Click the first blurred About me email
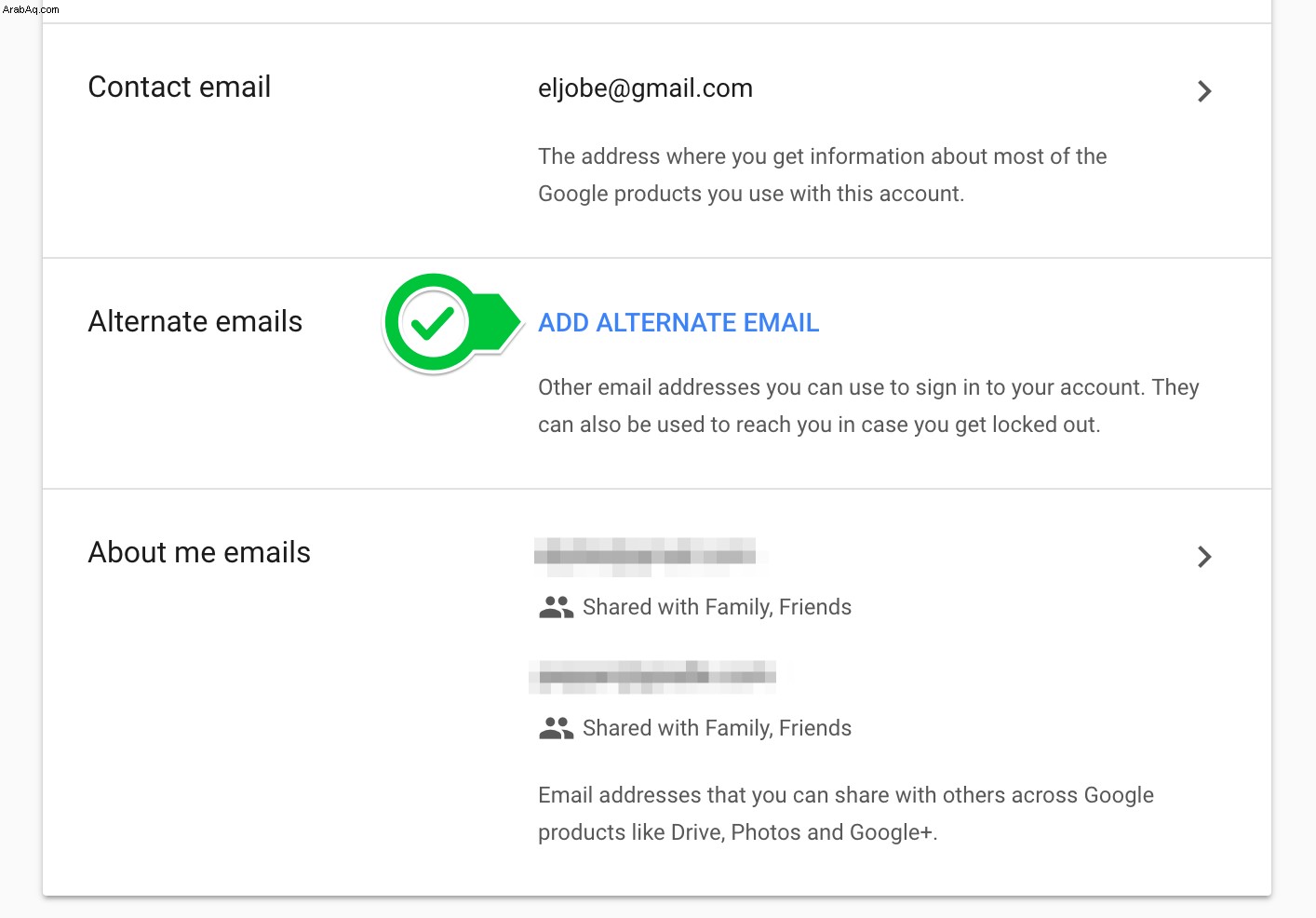 tap(649, 557)
